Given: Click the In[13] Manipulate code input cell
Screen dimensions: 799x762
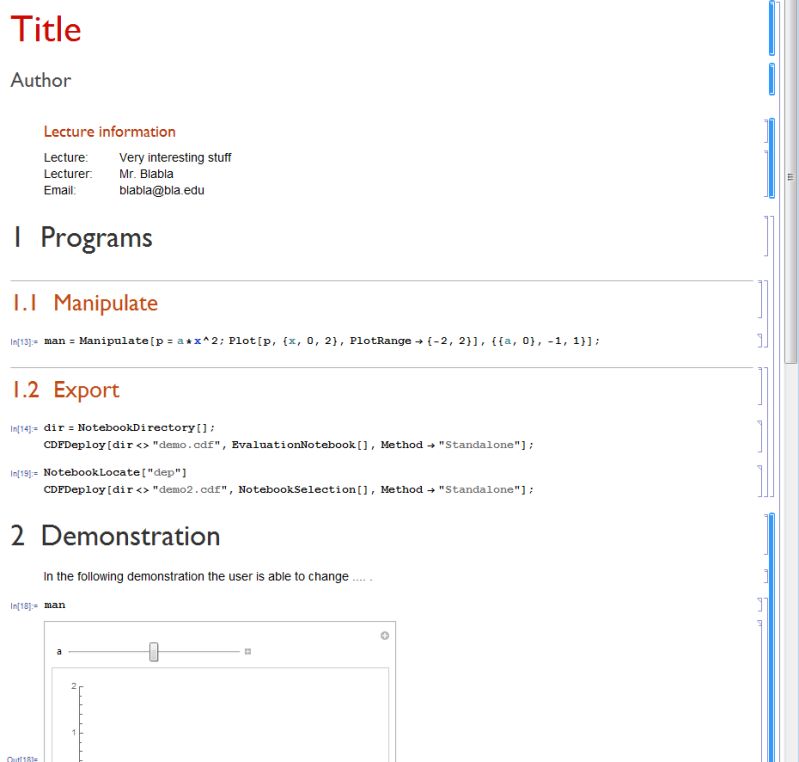Looking at the screenshot, I should (x=322, y=340).
